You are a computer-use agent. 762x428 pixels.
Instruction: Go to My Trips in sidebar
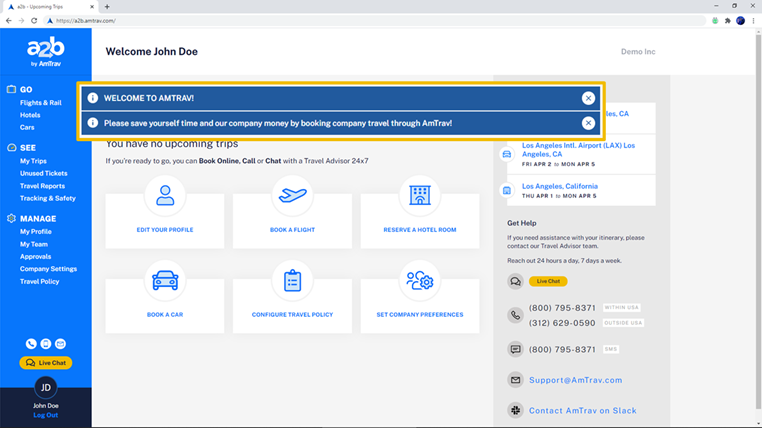coord(33,161)
